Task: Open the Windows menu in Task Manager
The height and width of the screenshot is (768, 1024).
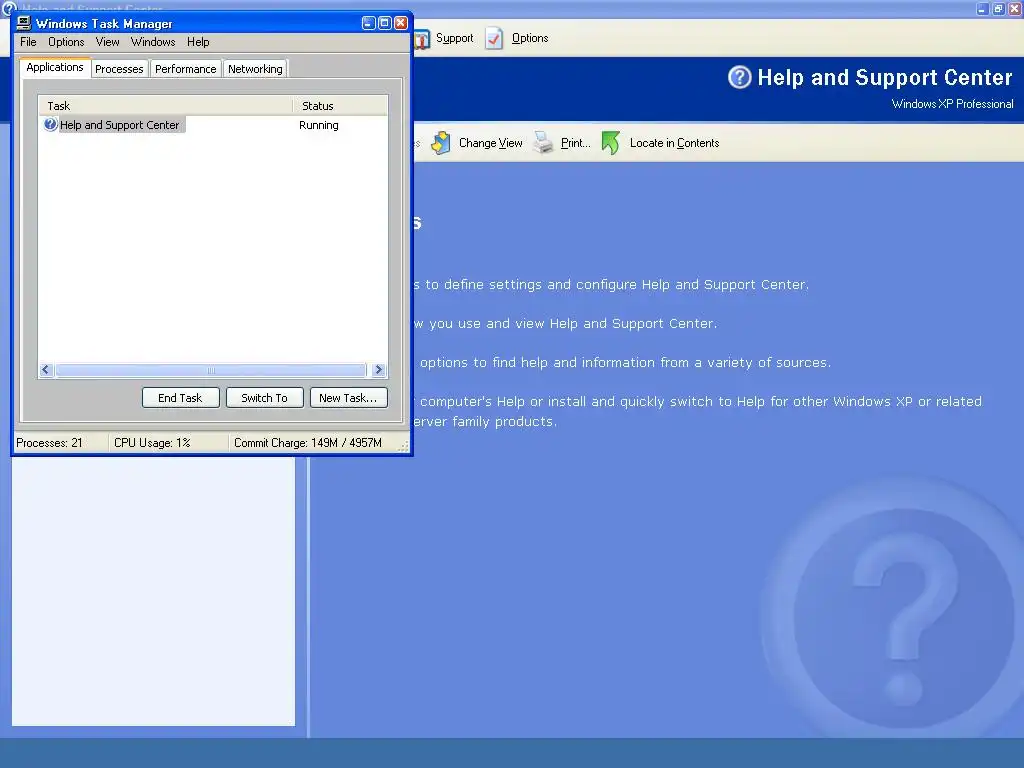Action: pos(153,42)
